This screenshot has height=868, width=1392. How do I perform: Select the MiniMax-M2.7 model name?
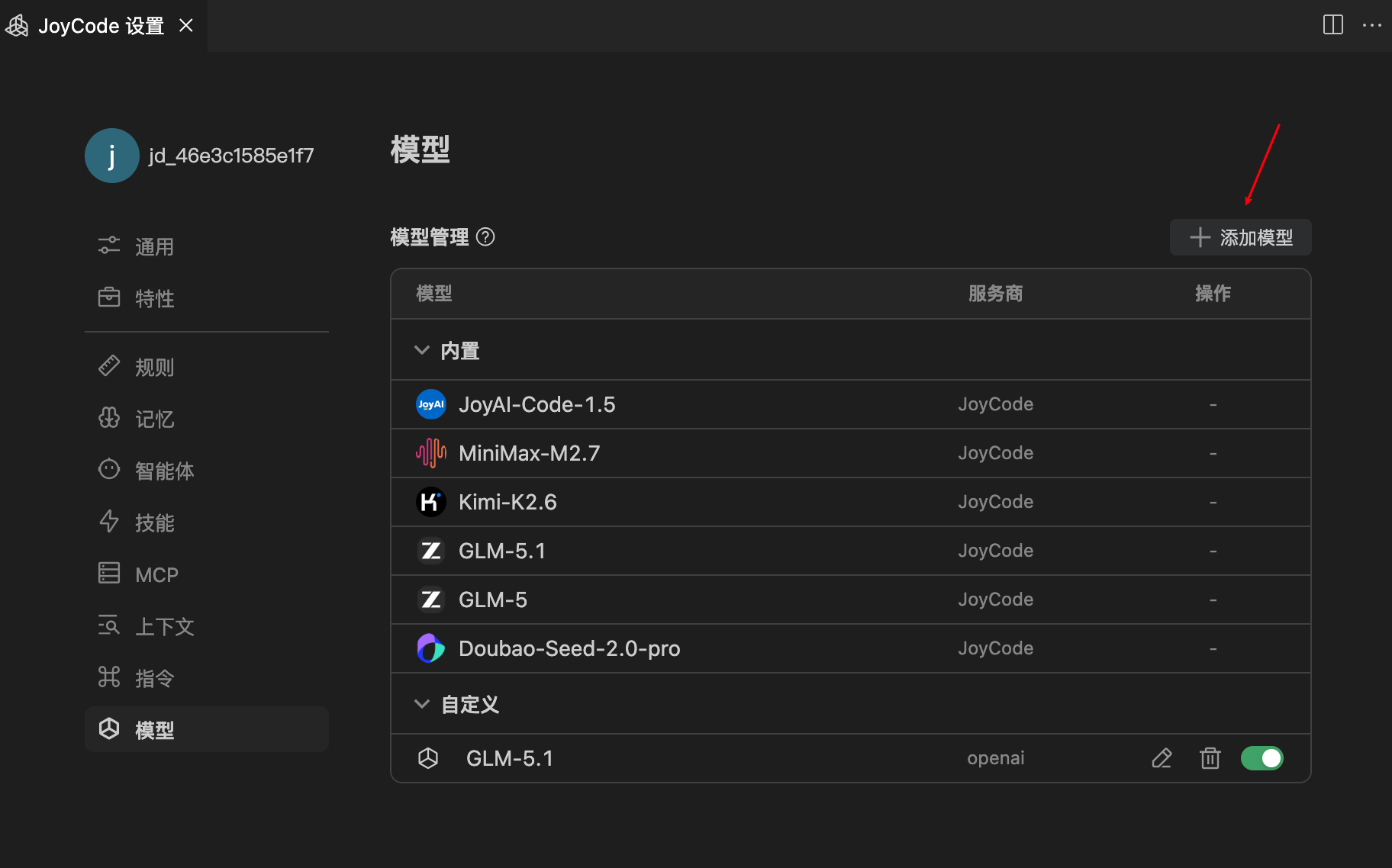[529, 453]
